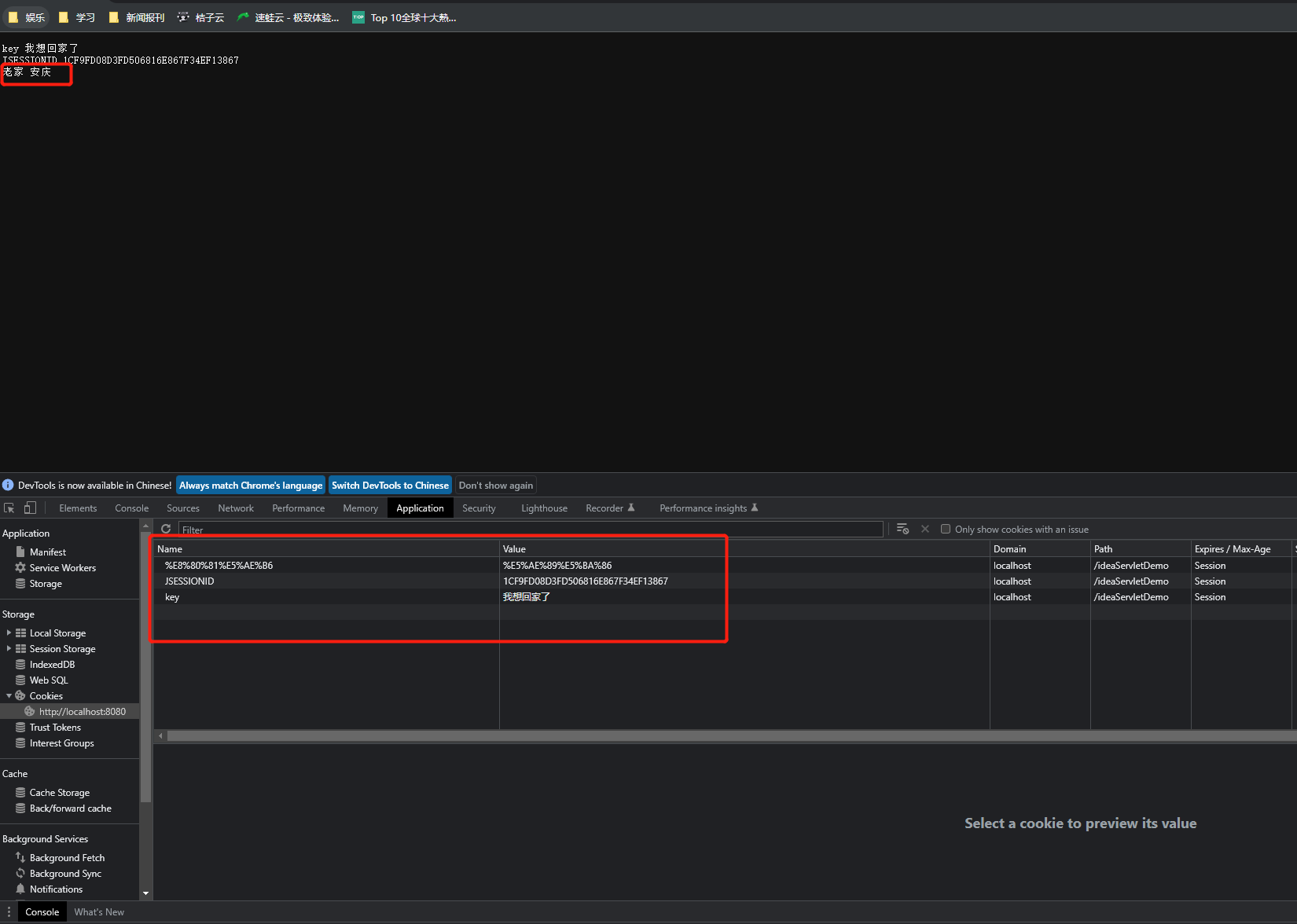Focus the cookie Filter input field
The width and height of the screenshot is (1297, 924).
[531, 530]
